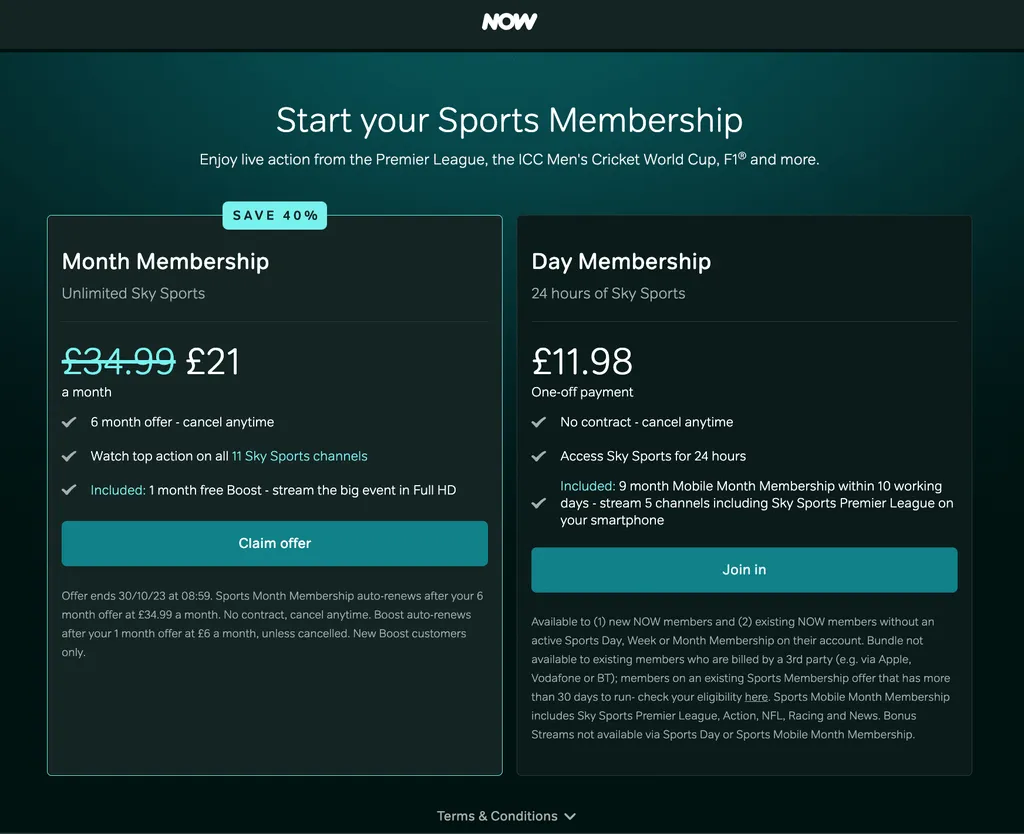Toggle the Boost inclusion line in Month Membership
1024x834 pixels.
click(x=274, y=490)
